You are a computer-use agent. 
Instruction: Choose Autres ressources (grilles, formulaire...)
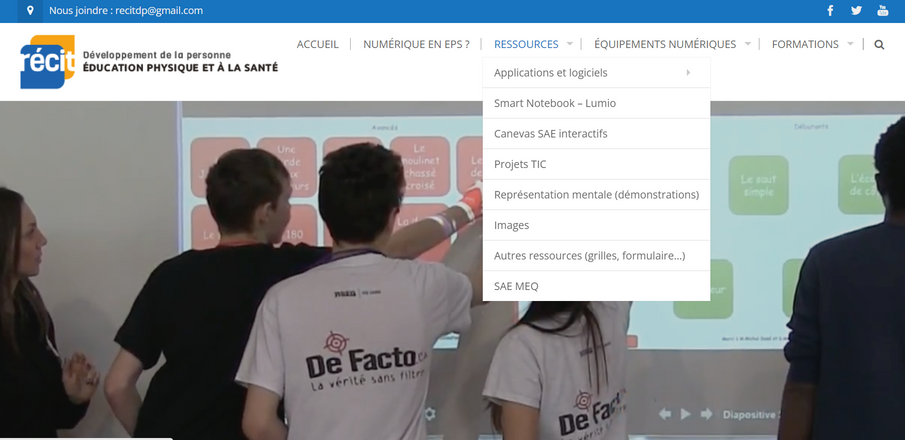click(589, 256)
